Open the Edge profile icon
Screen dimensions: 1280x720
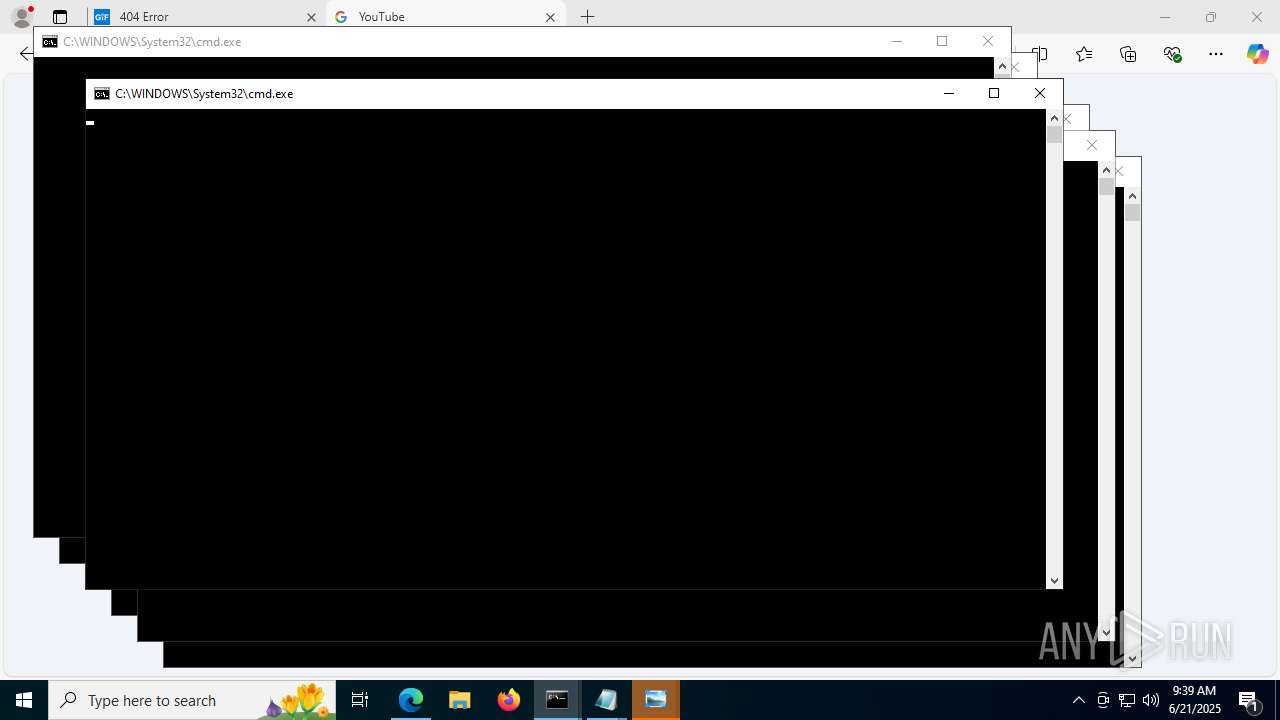tap(21, 17)
